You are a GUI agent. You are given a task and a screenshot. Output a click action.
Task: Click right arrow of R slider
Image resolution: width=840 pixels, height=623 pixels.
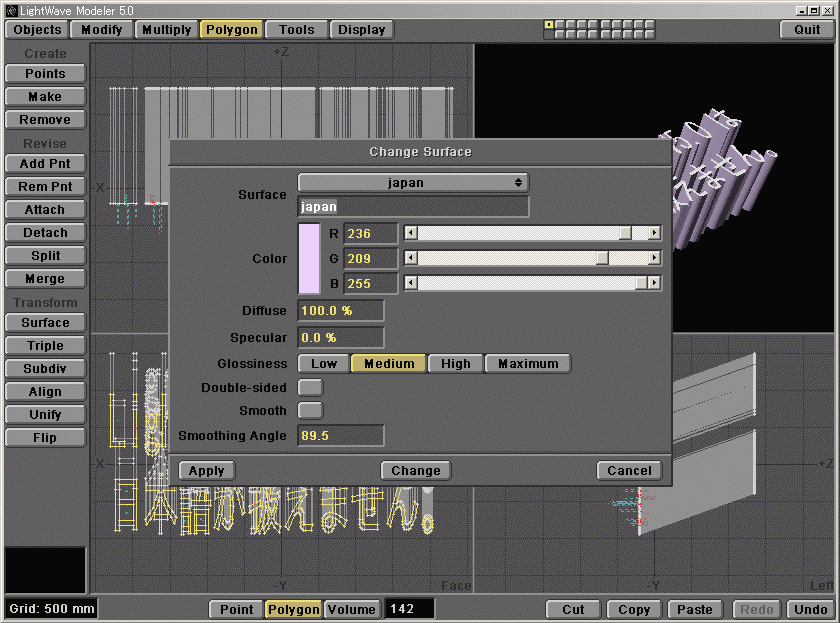point(654,233)
